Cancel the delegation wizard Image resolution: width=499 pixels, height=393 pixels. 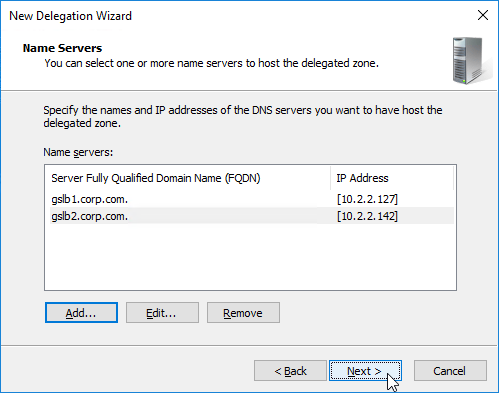[x=450, y=371]
